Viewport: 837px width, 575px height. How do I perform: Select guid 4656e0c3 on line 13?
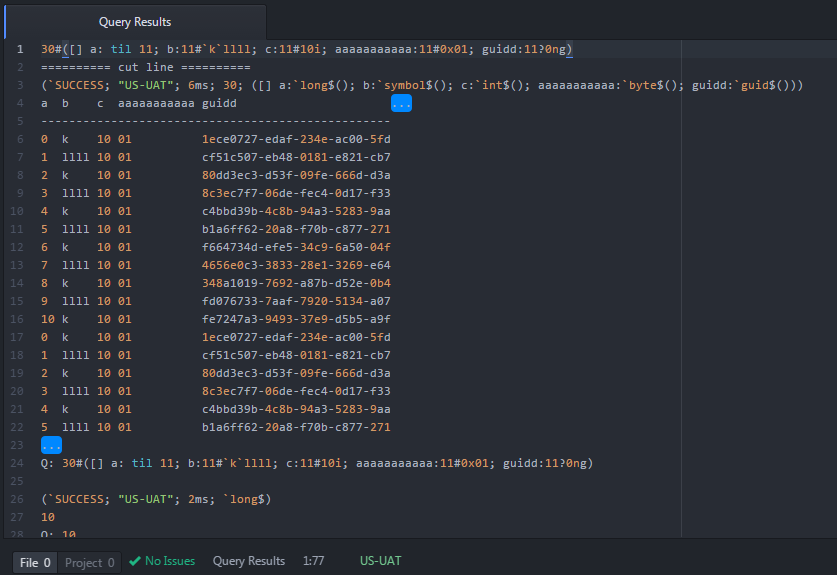(x=296, y=265)
